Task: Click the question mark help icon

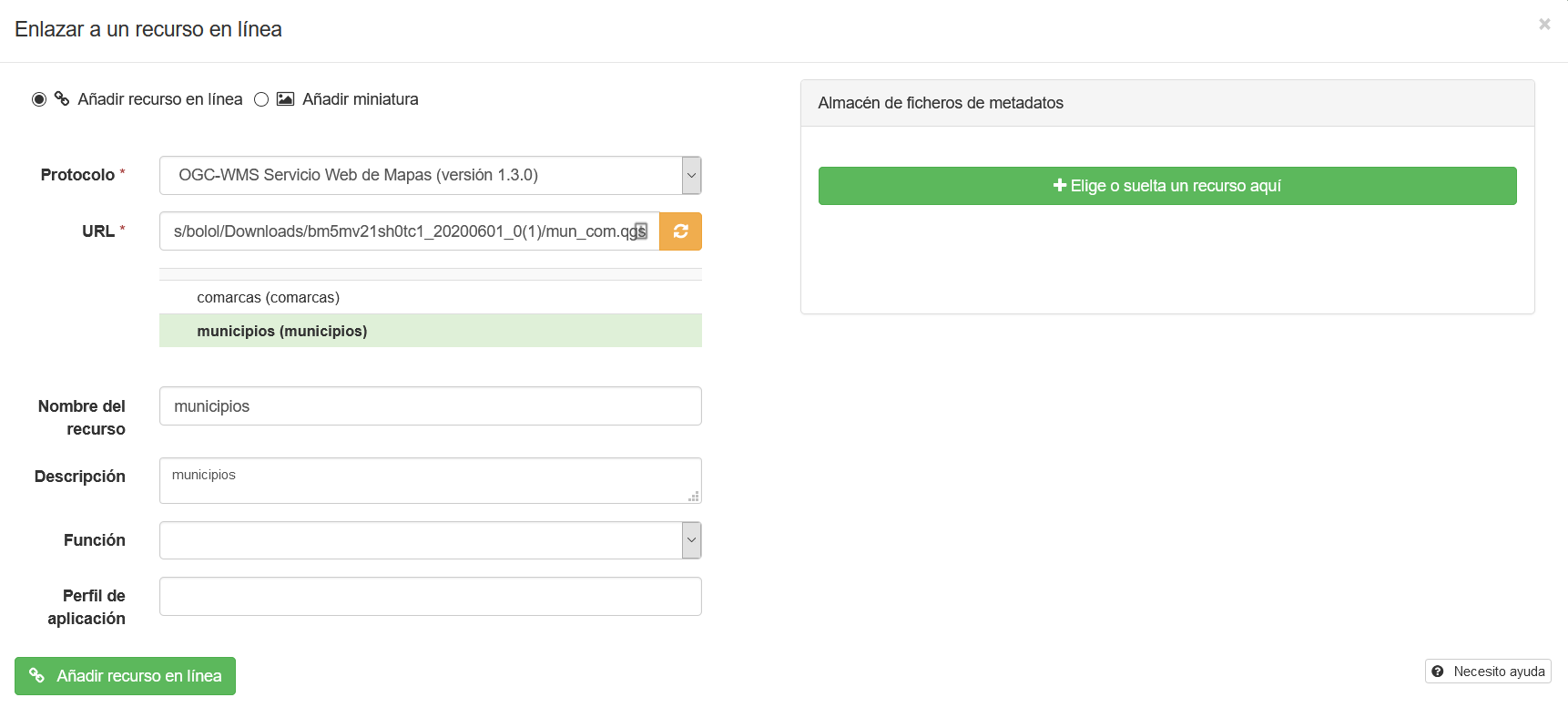Action: tap(1438, 672)
